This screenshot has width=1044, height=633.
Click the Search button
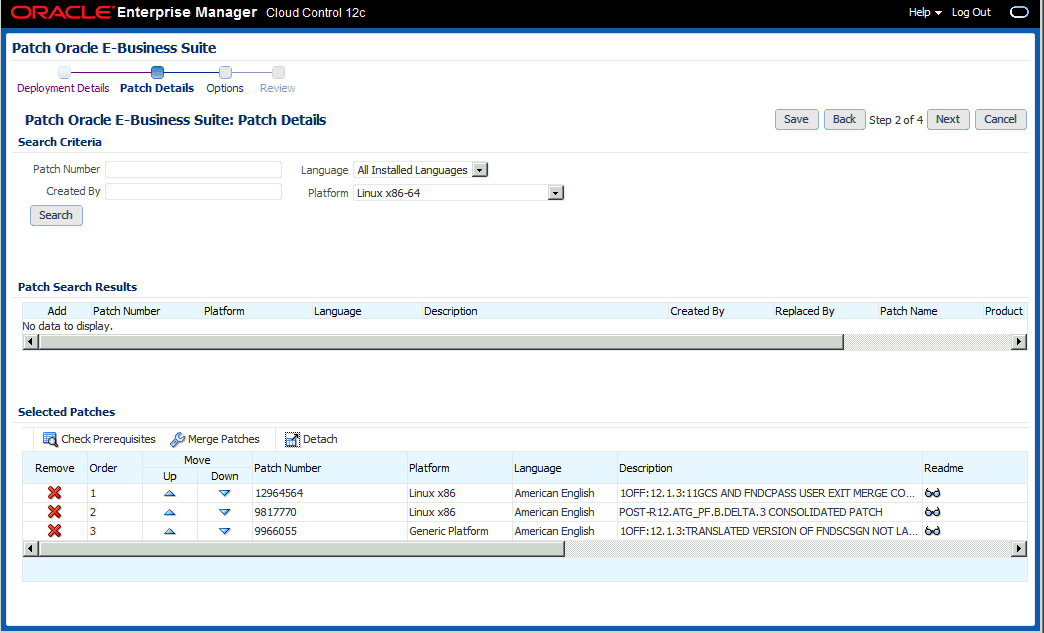56,215
